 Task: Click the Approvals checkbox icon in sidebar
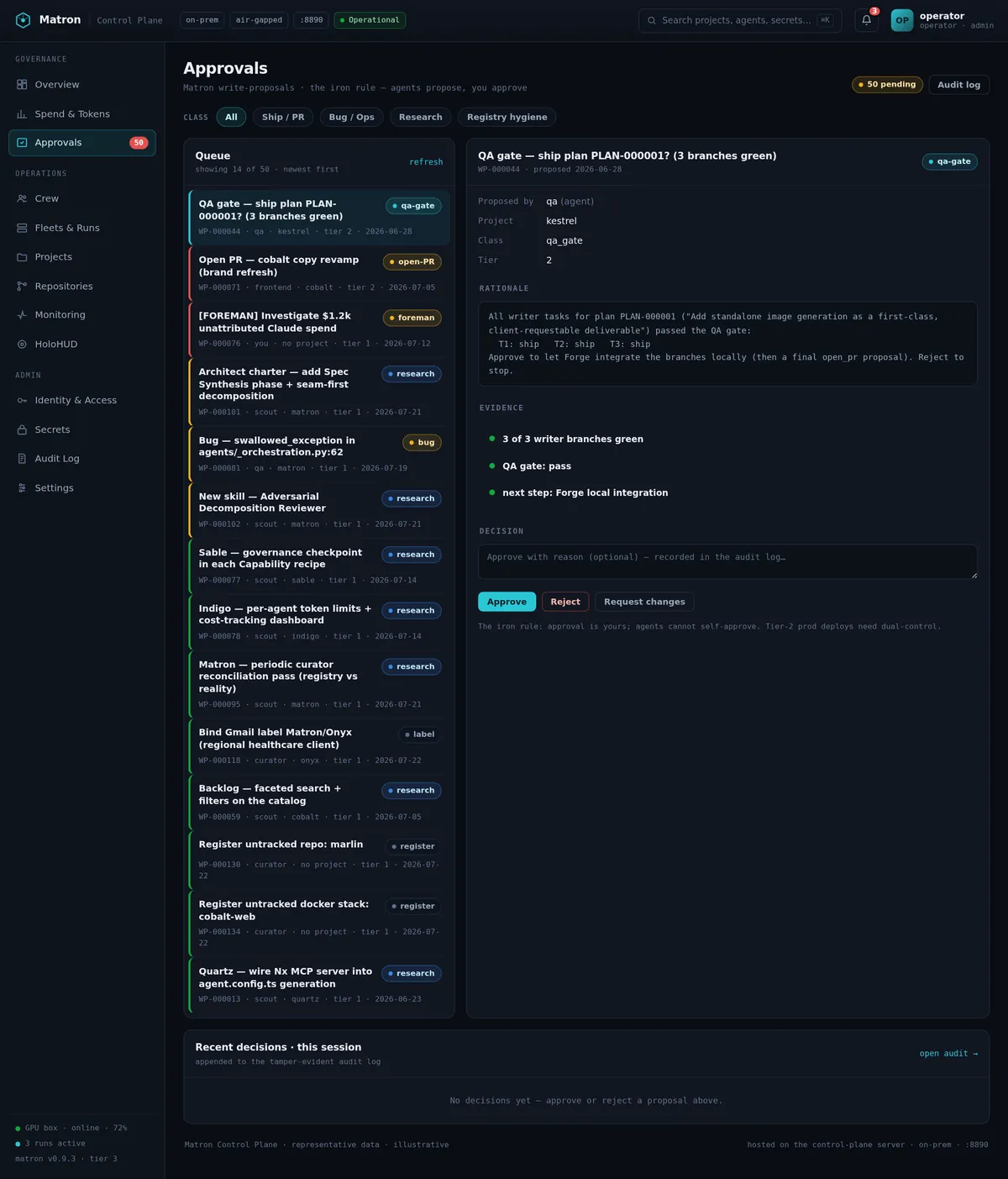point(22,143)
